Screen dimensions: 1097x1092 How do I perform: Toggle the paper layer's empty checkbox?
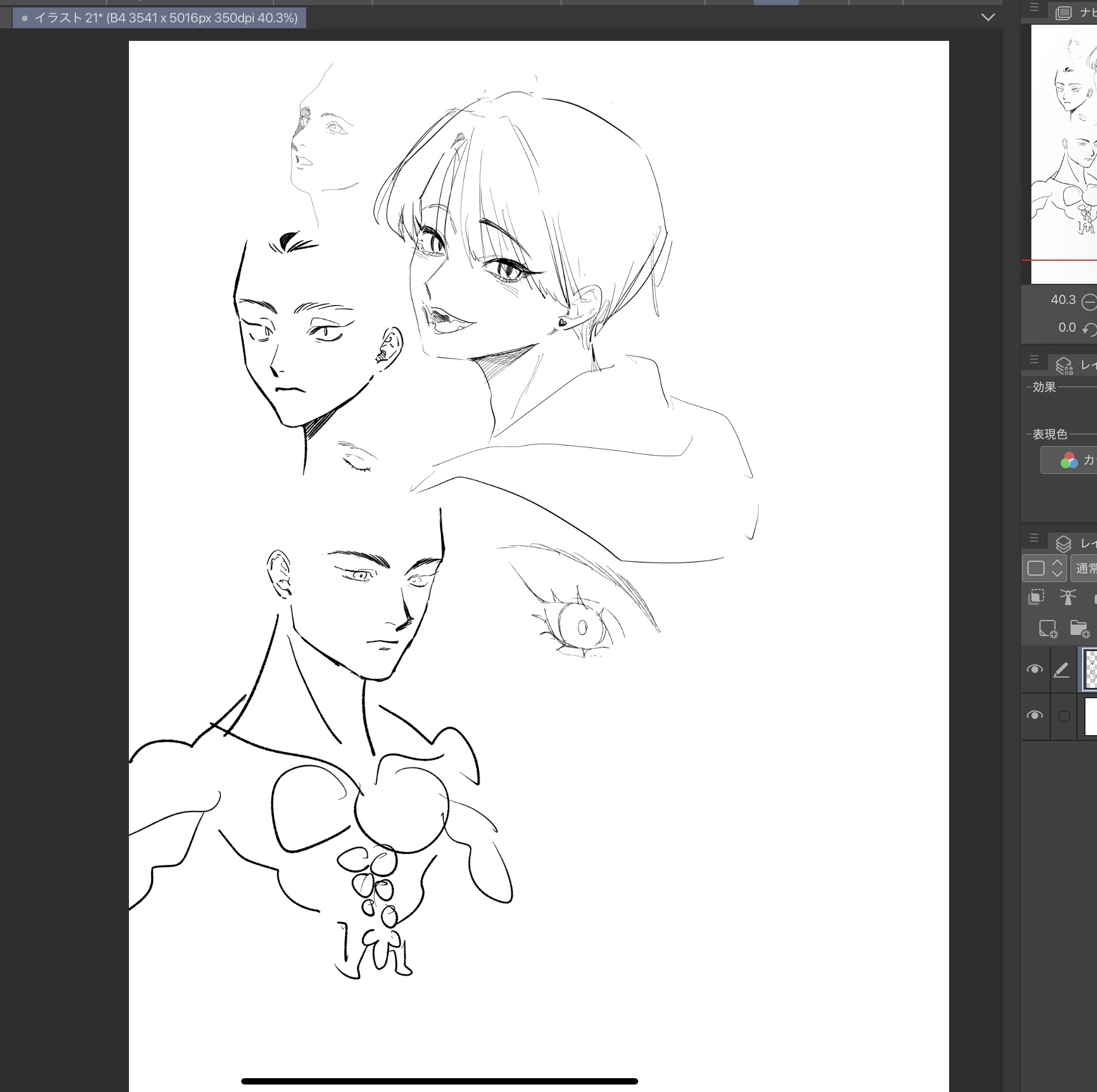click(1064, 716)
